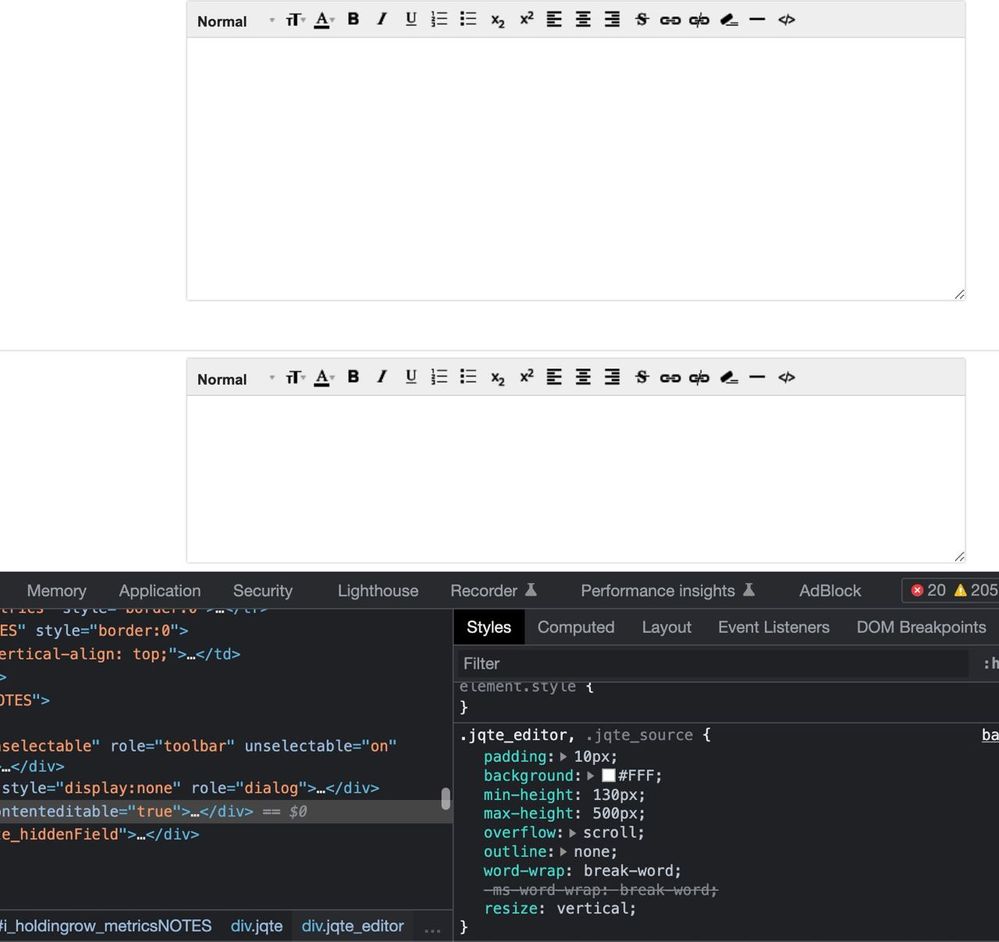Insert ordered list in the bottom editor

click(x=440, y=377)
